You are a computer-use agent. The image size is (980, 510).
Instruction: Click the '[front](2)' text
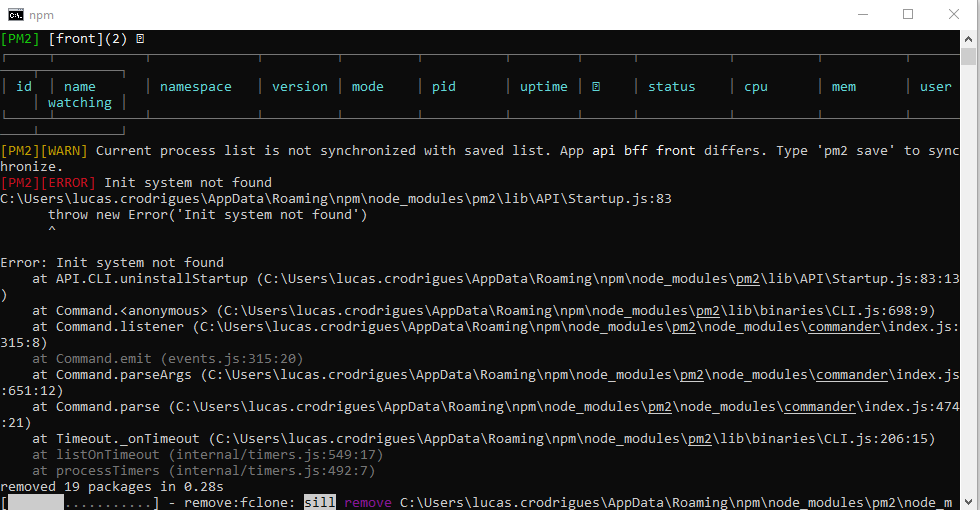88,39
